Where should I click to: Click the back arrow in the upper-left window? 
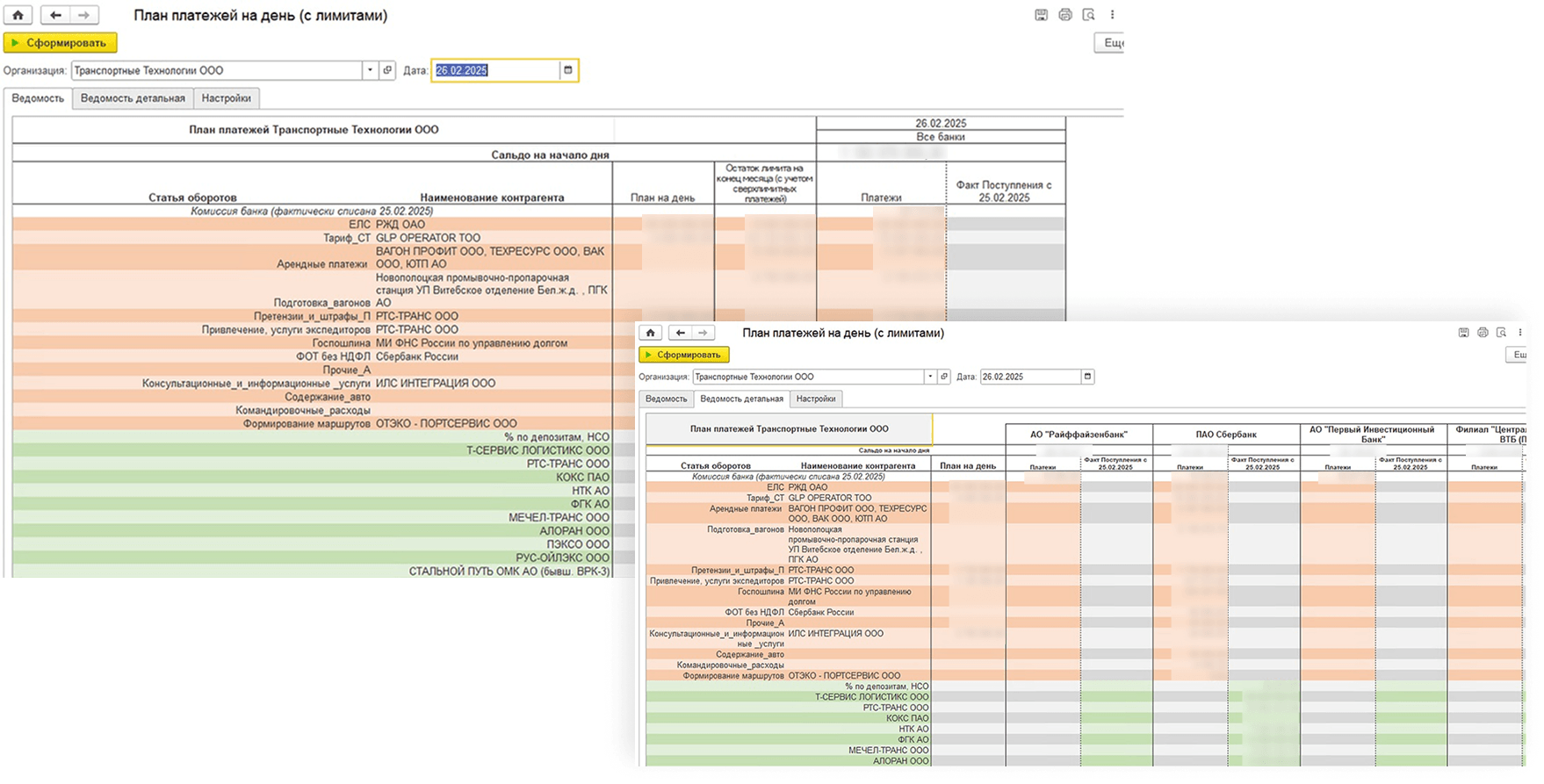(x=55, y=15)
